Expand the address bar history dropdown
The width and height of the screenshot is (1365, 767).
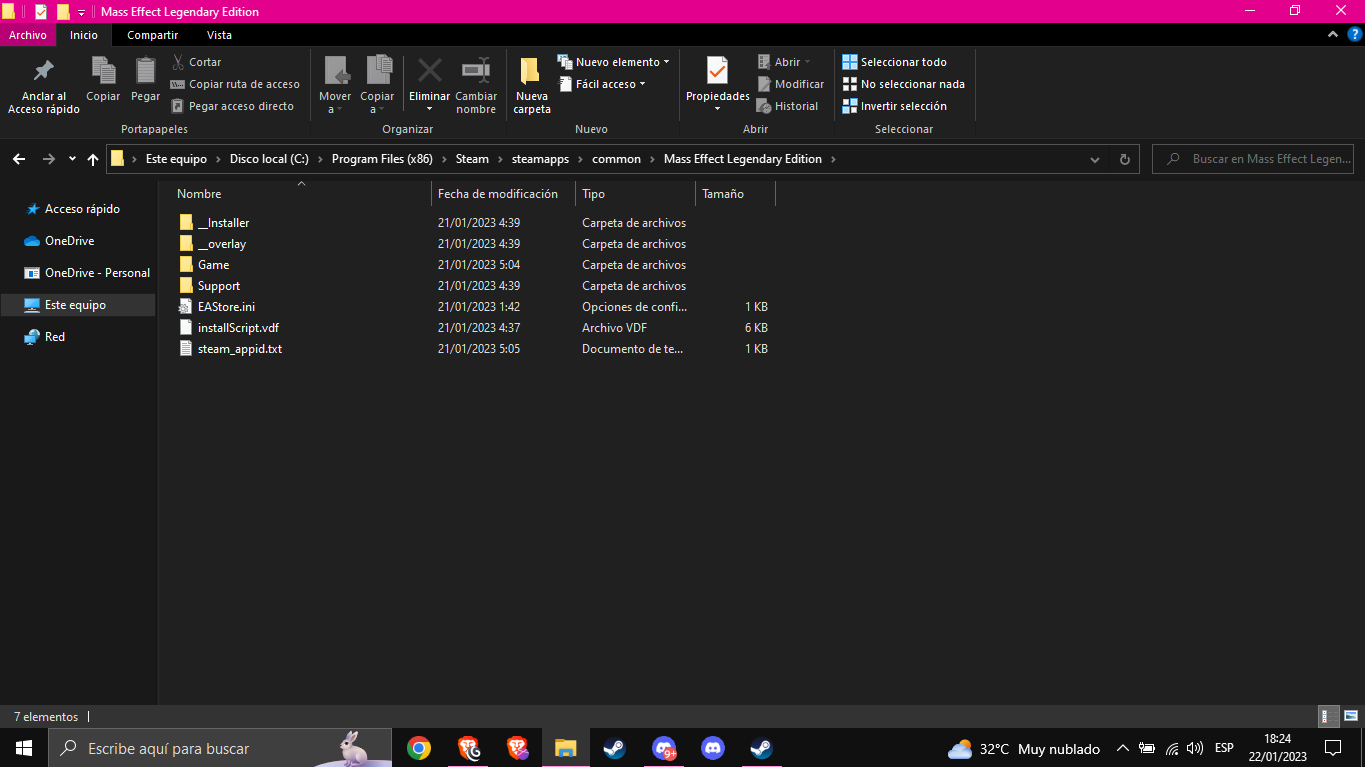(x=1095, y=159)
